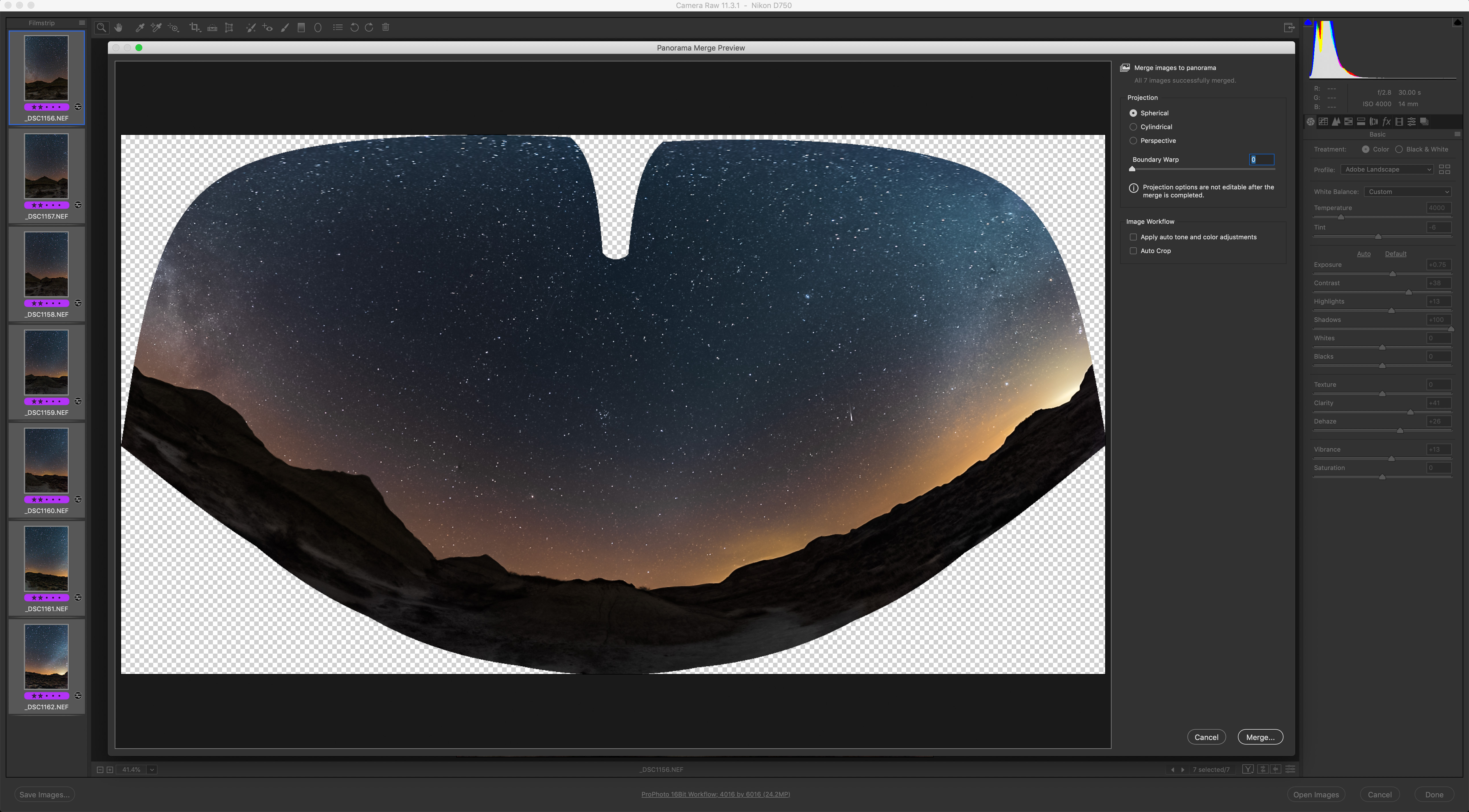
Task: Open the Effects fx panel tab
Action: click(1386, 121)
